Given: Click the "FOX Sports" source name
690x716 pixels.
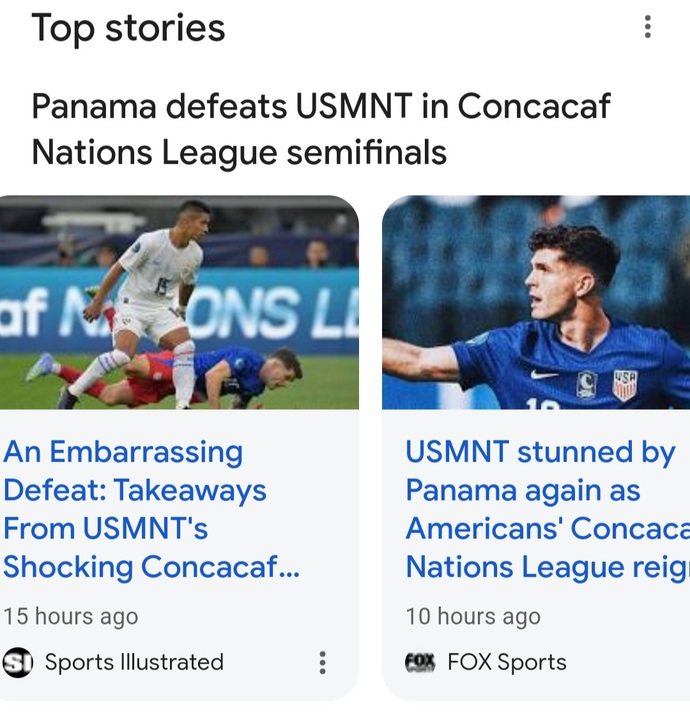Looking at the screenshot, I should click(507, 662).
